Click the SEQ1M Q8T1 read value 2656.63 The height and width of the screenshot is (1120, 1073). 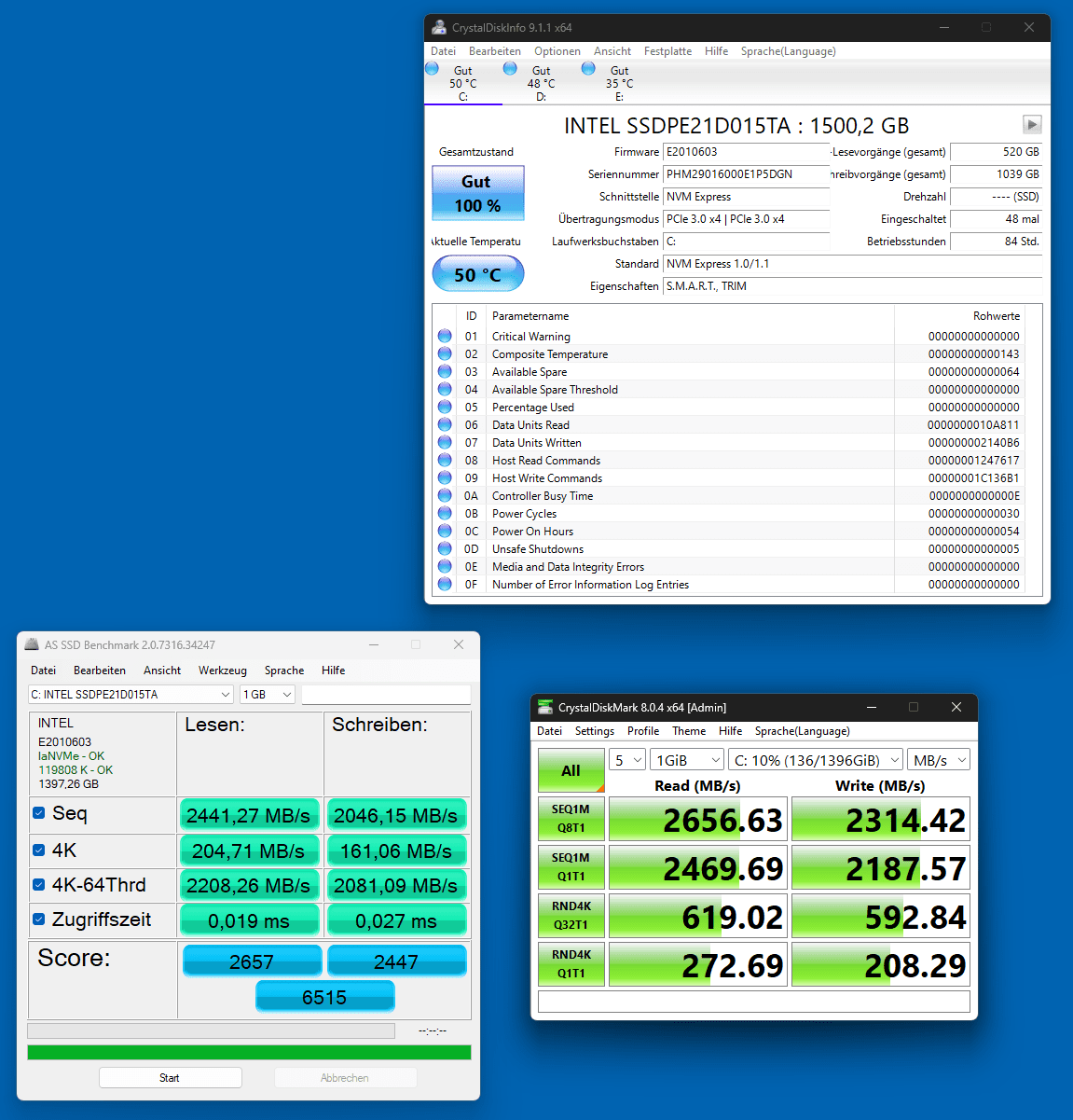(x=698, y=819)
